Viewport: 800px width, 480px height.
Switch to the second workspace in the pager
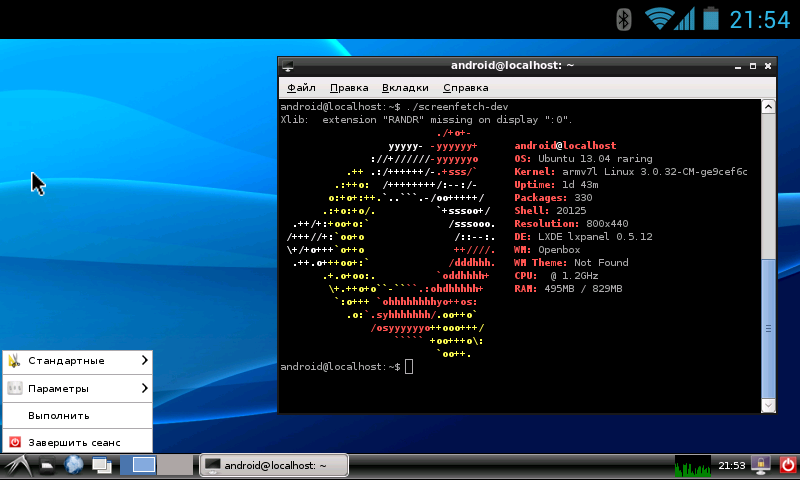(175, 465)
